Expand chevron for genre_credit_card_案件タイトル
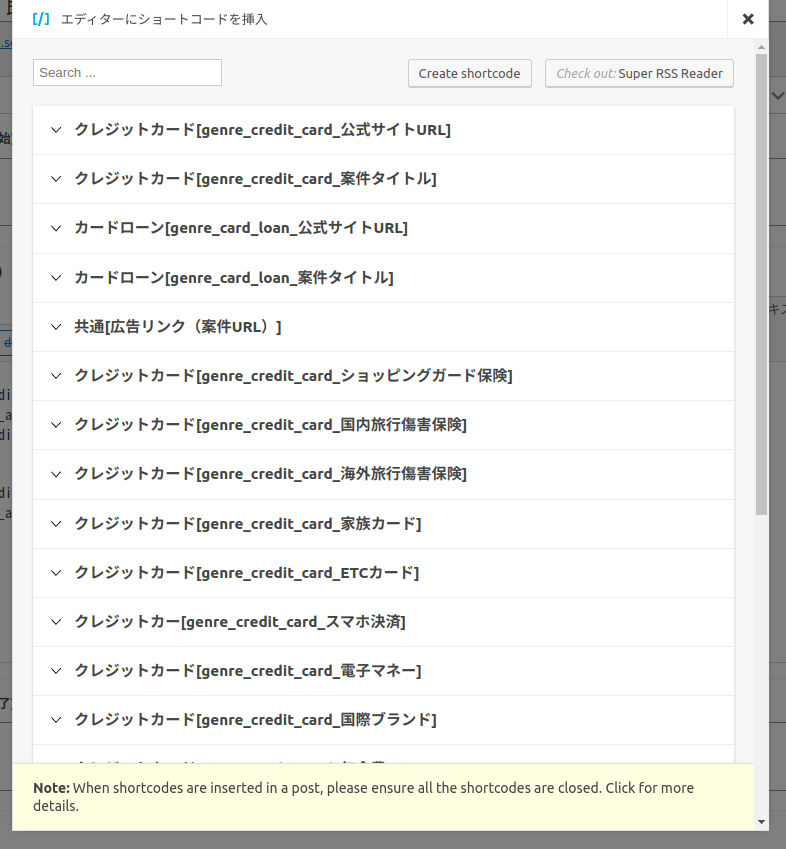This screenshot has width=786, height=849. pyautogui.click(x=56, y=179)
